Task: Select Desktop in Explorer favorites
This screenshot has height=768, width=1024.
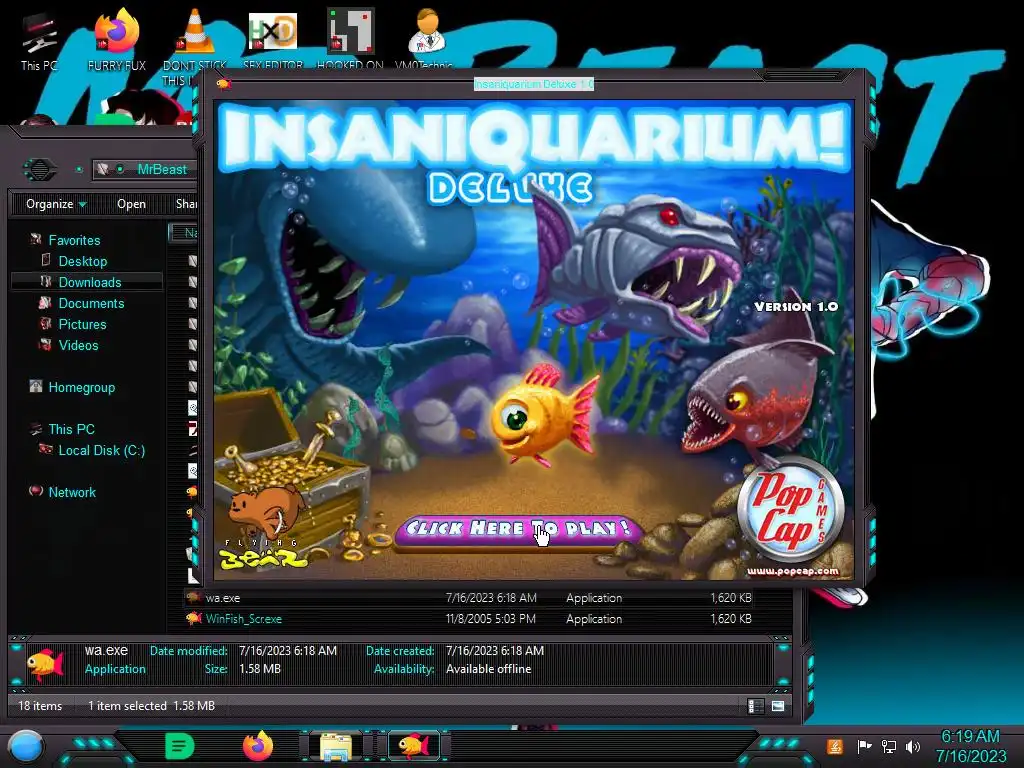Action: (x=82, y=261)
